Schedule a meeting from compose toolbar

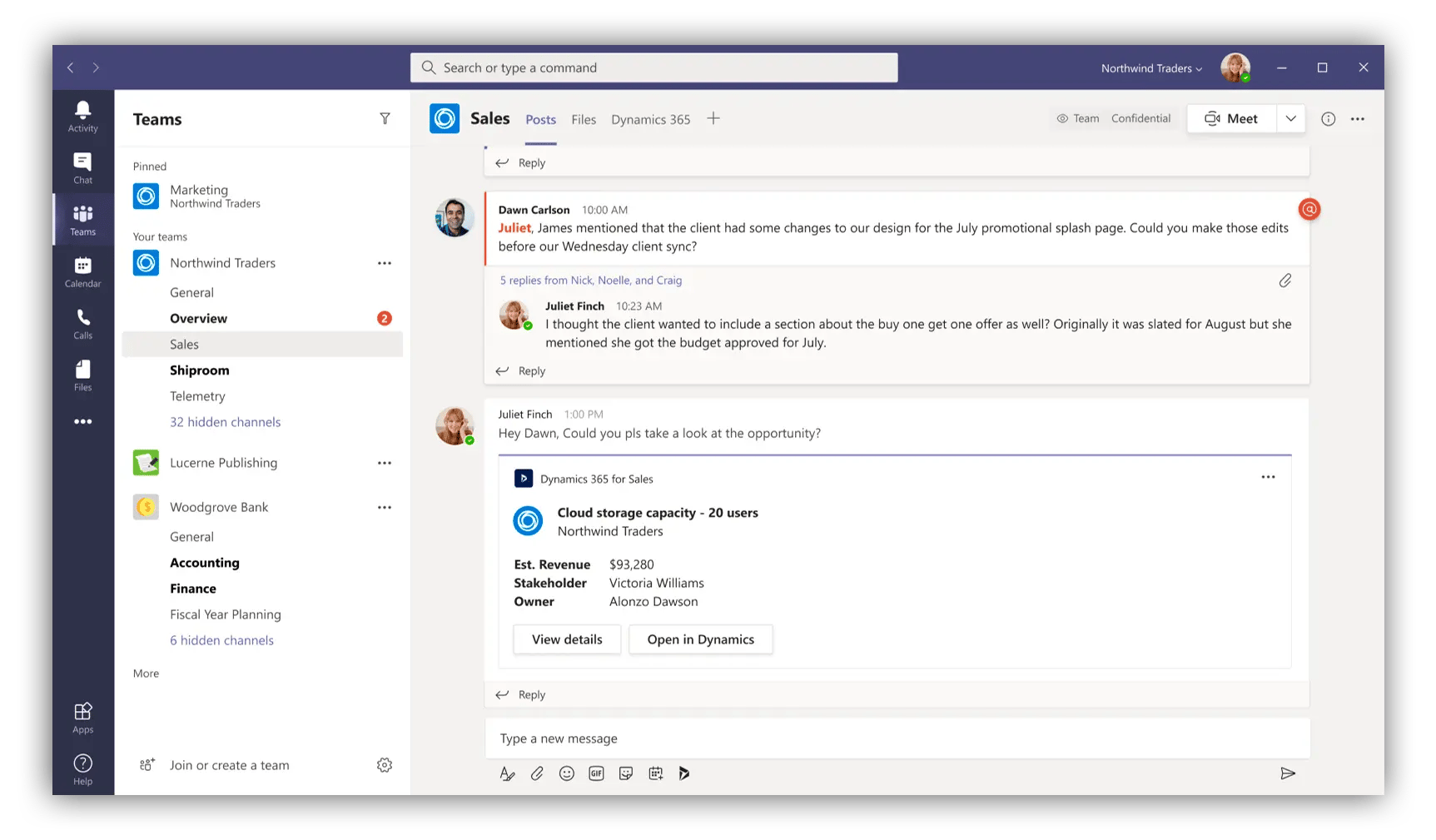(x=656, y=773)
